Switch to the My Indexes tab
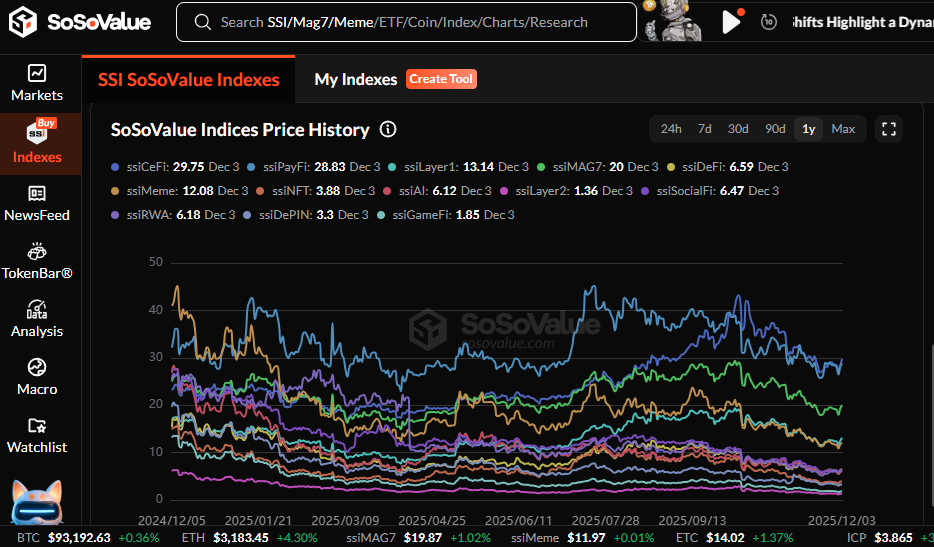 pos(355,79)
